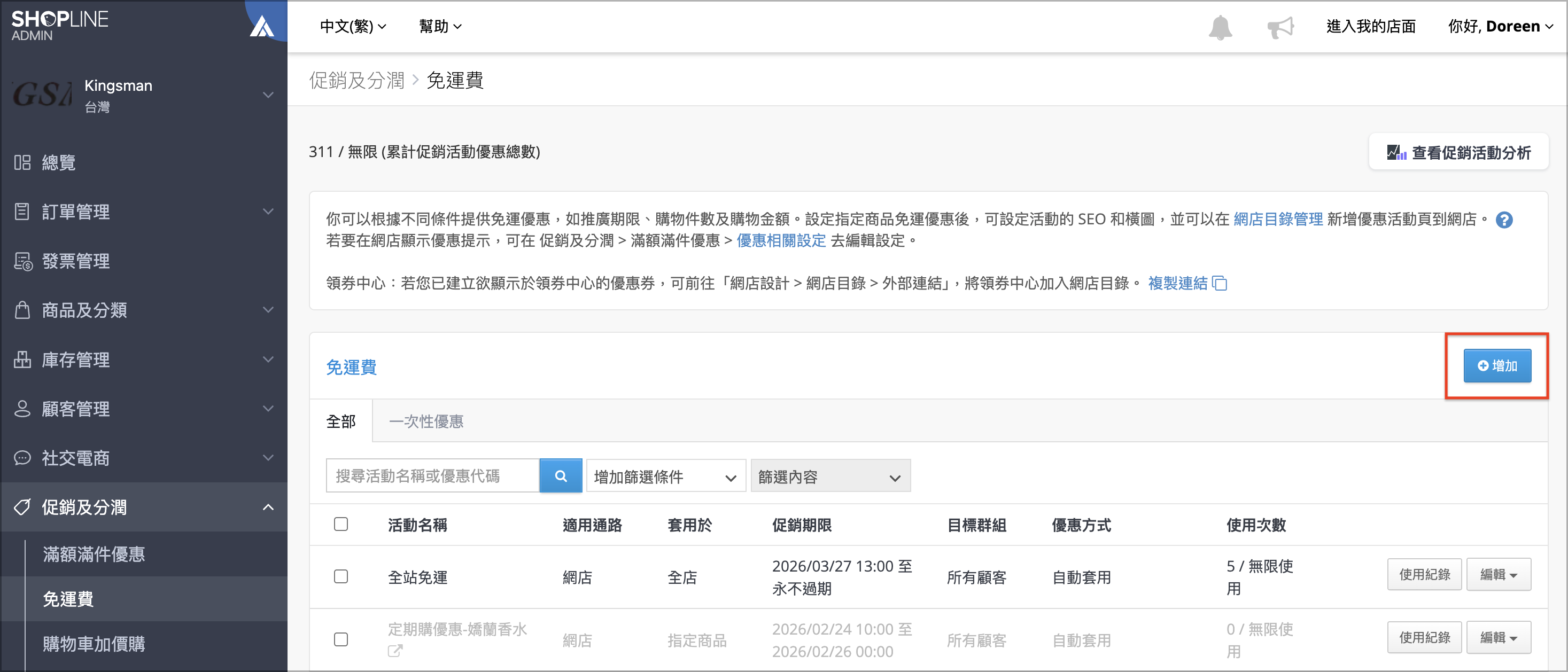Check the 全站免運 row checkbox
This screenshot has height=672, width=1568.
point(341,576)
